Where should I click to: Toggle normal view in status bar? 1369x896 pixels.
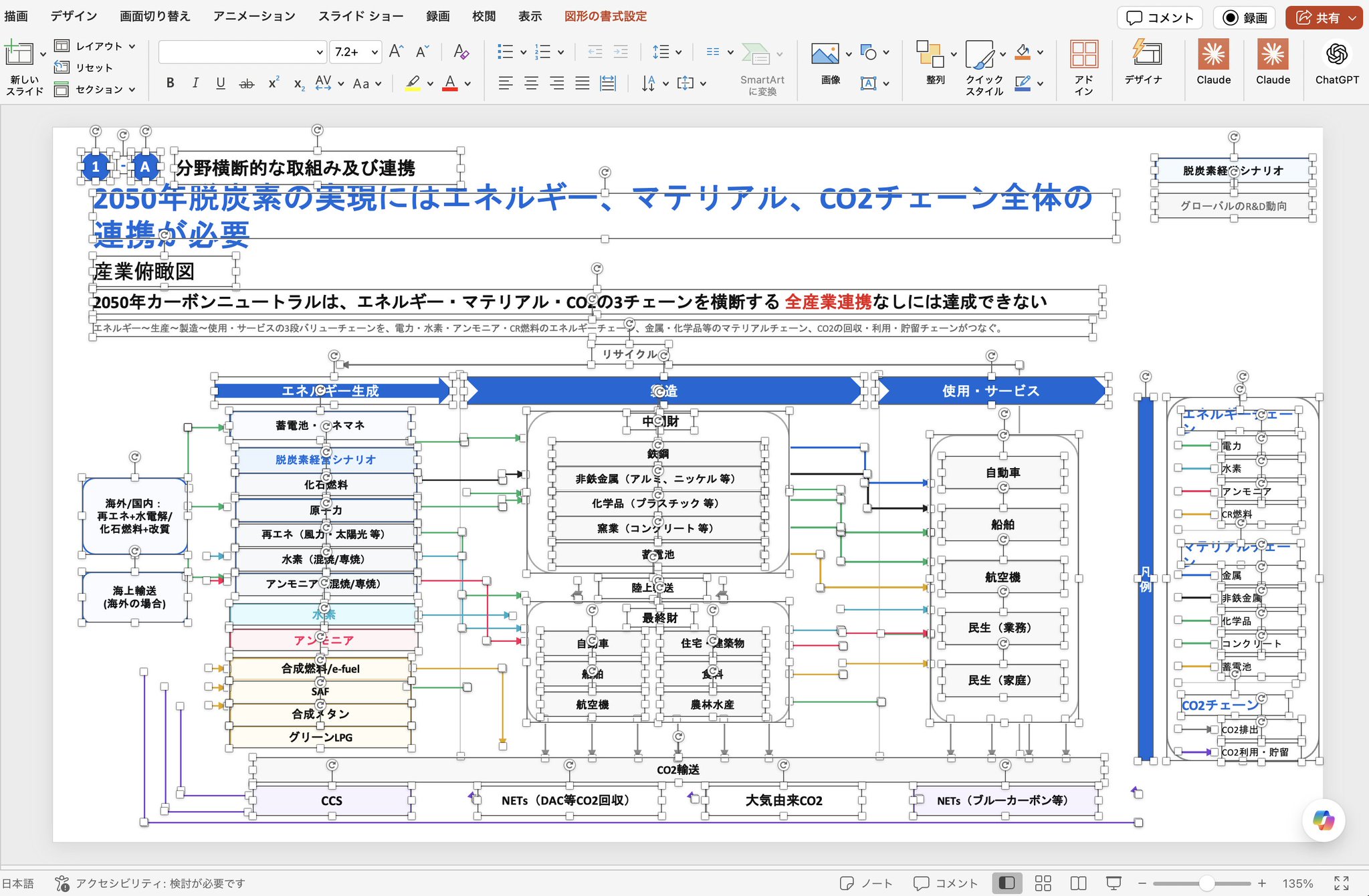[x=1007, y=883]
